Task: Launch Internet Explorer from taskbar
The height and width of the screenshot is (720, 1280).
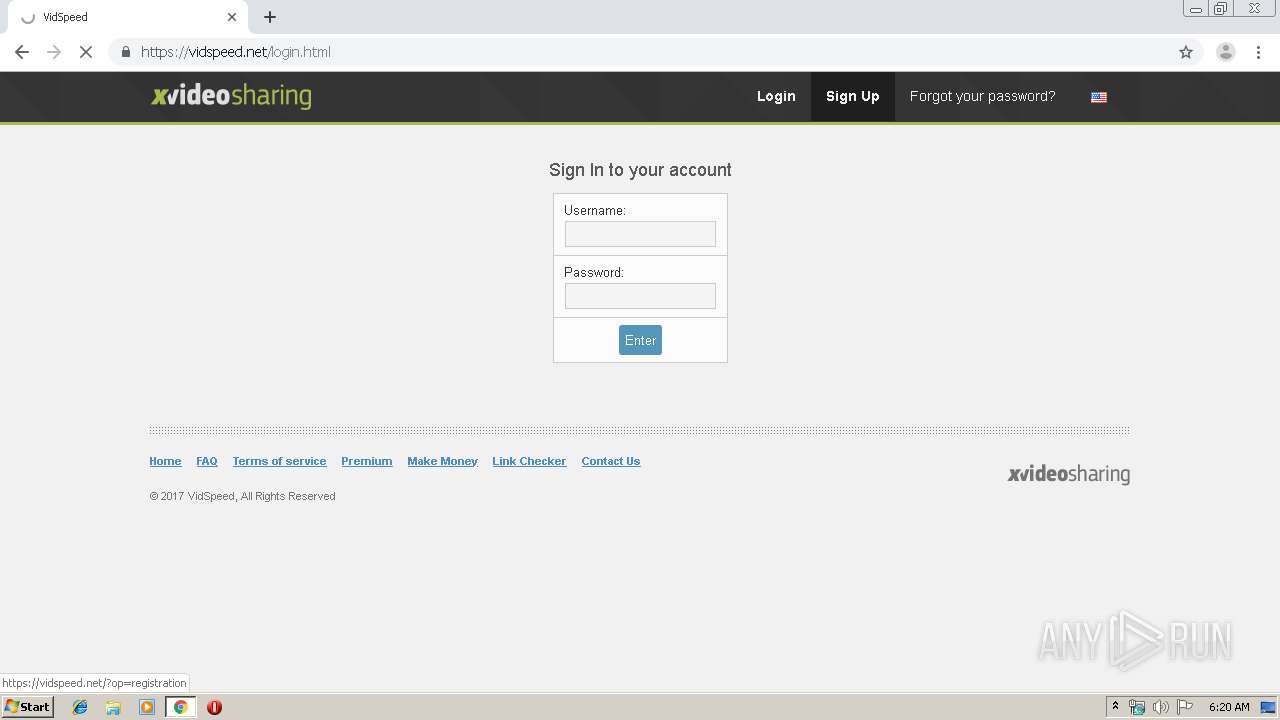Action: [80, 707]
